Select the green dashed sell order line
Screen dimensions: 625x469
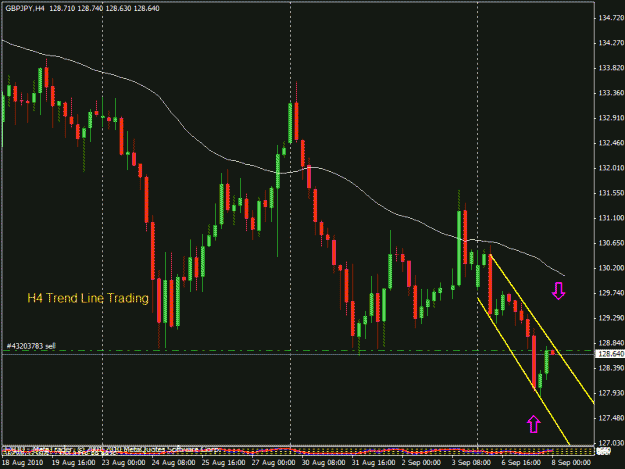(298, 351)
